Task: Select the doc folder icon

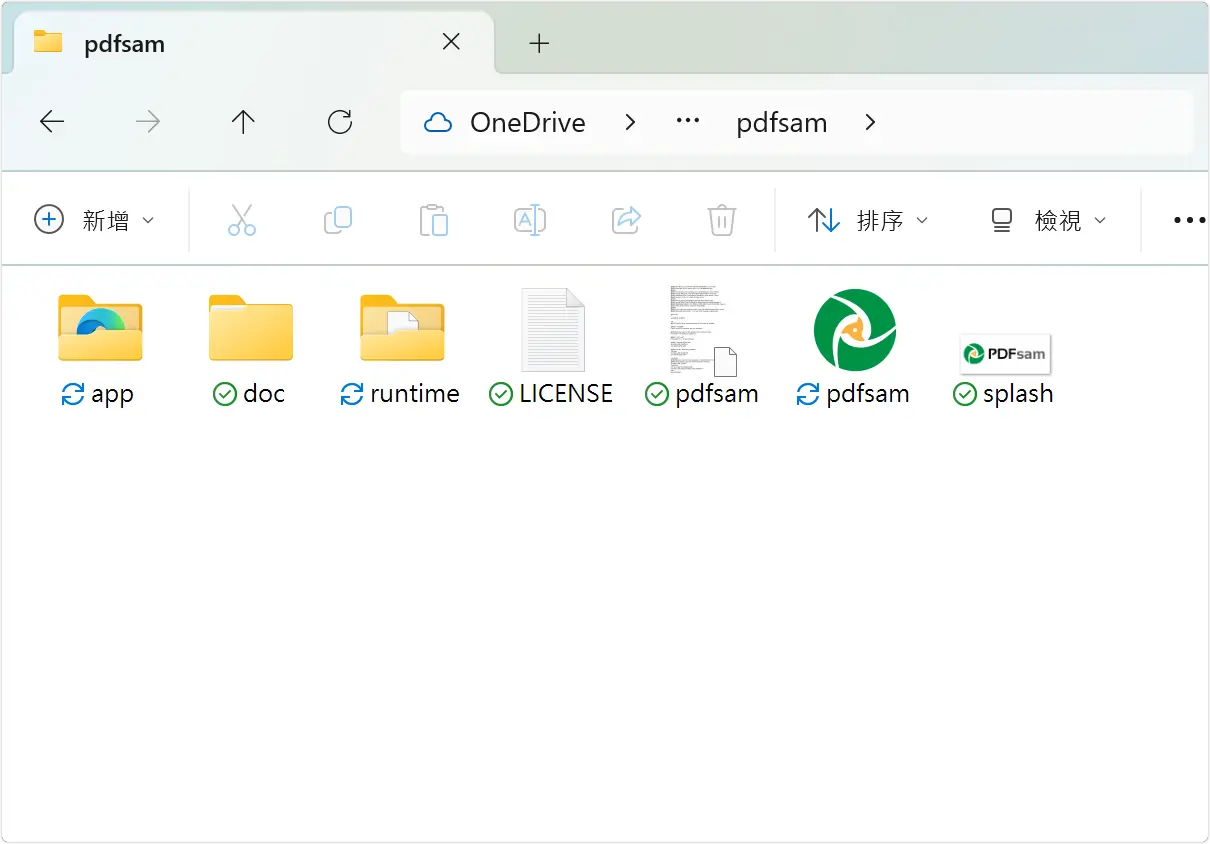Action: click(x=251, y=327)
